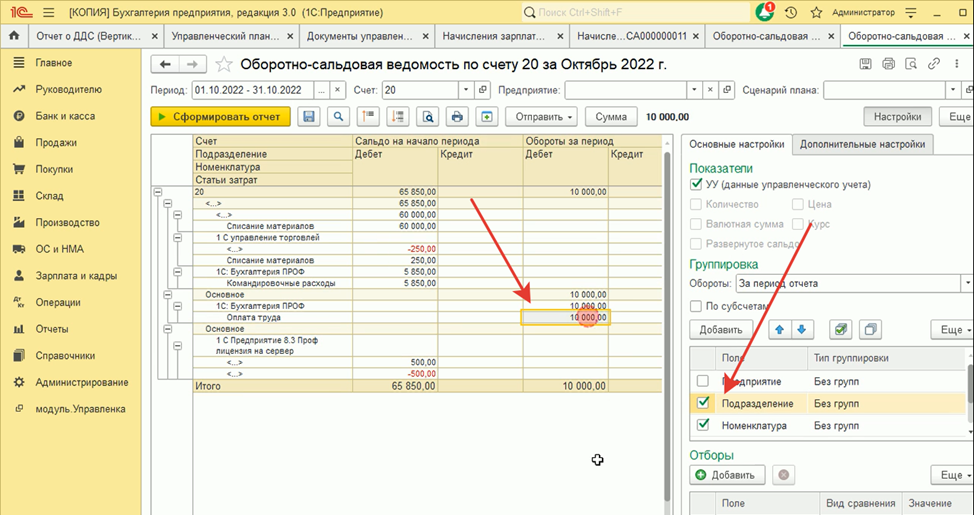The image size is (974, 515).
Task: Open favorites star in title bar
Action: (x=816, y=12)
